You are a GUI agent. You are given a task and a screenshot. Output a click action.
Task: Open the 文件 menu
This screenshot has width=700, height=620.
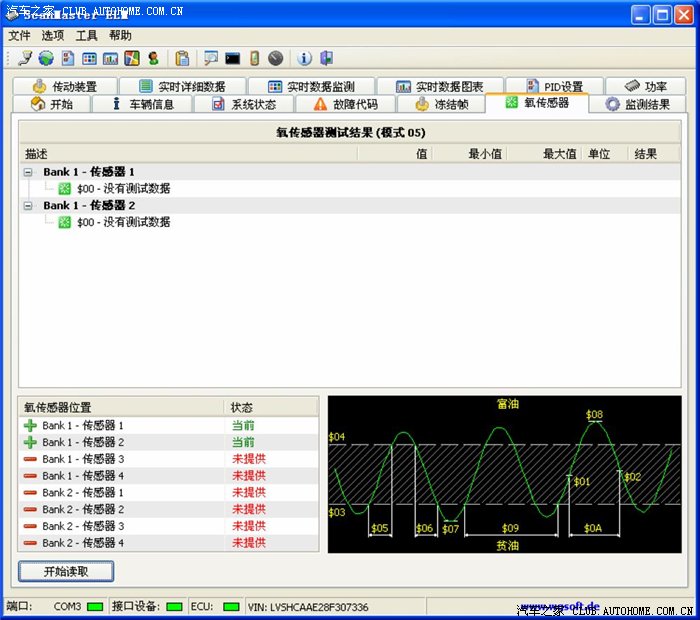coord(19,35)
